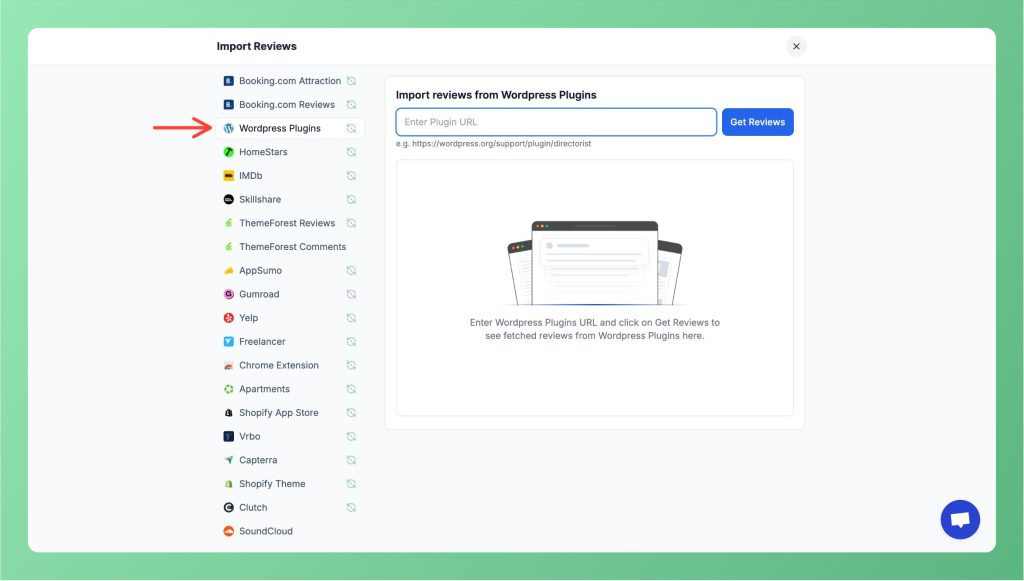Screen dimensions: 1024x581
Task: Click the sync icon beside HomeStars
Action: pos(351,152)
